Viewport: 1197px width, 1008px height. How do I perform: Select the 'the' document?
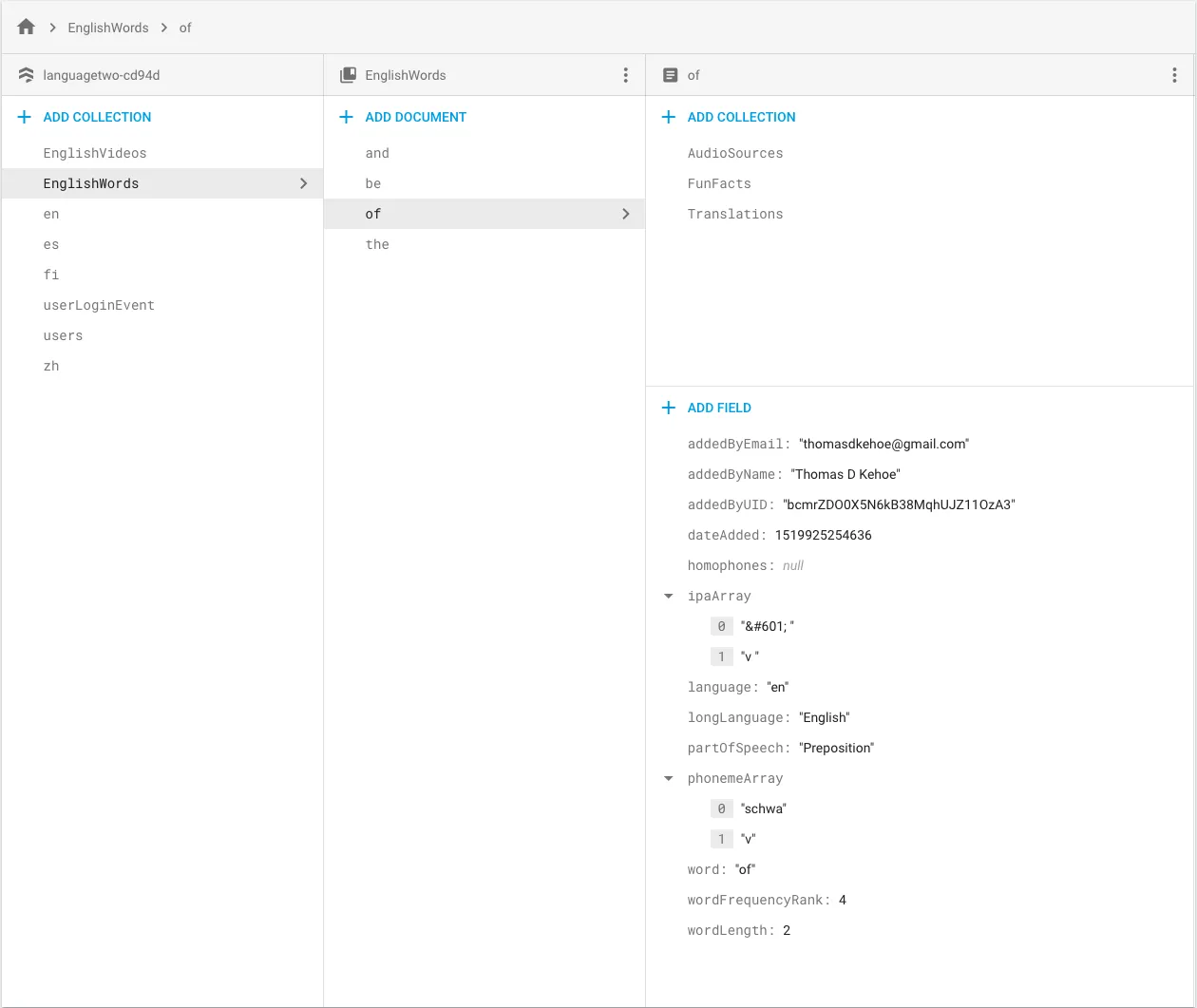[377, 244]
